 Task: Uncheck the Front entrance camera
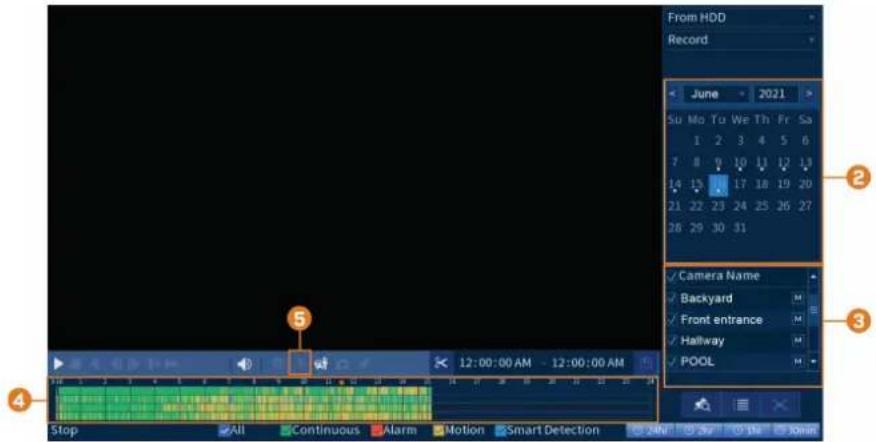[x=672, y=320]
